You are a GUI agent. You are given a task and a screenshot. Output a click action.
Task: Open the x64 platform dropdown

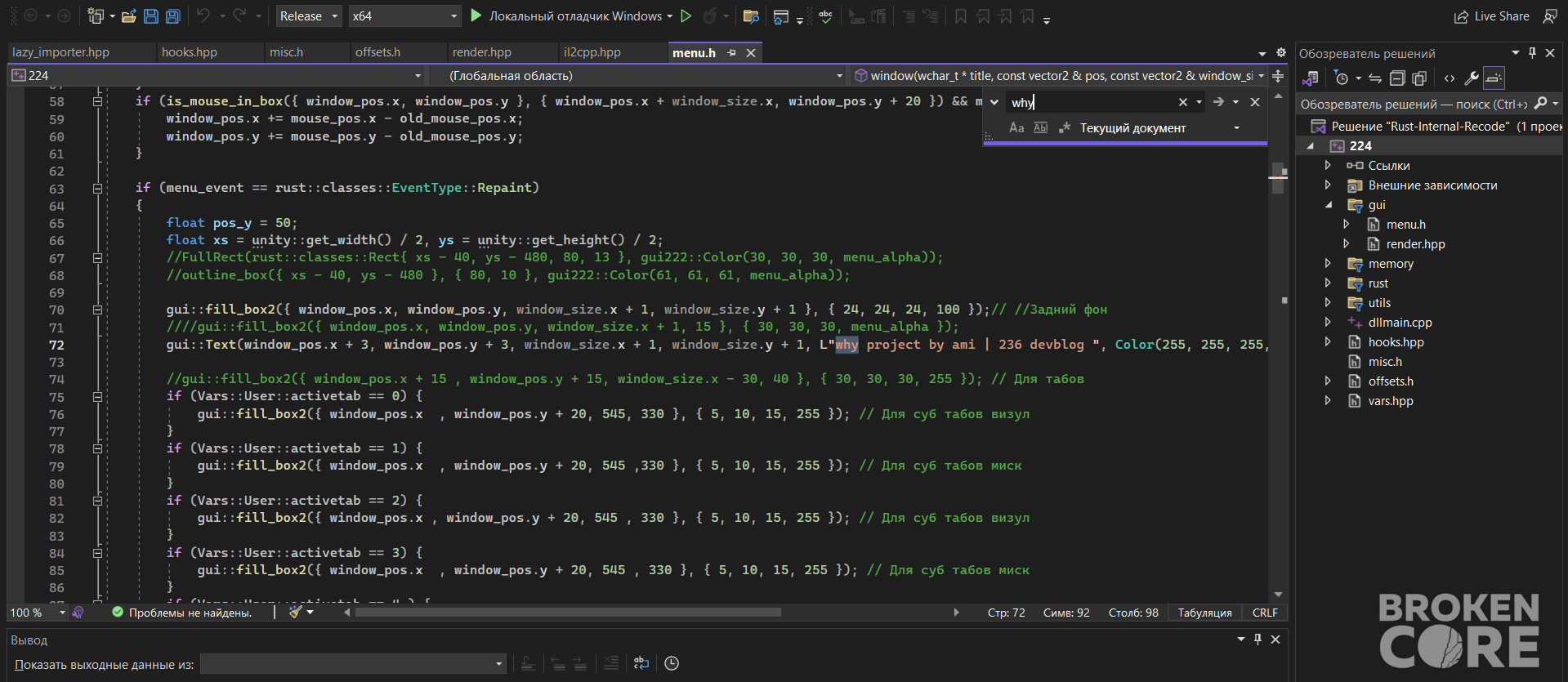[404, 16]
